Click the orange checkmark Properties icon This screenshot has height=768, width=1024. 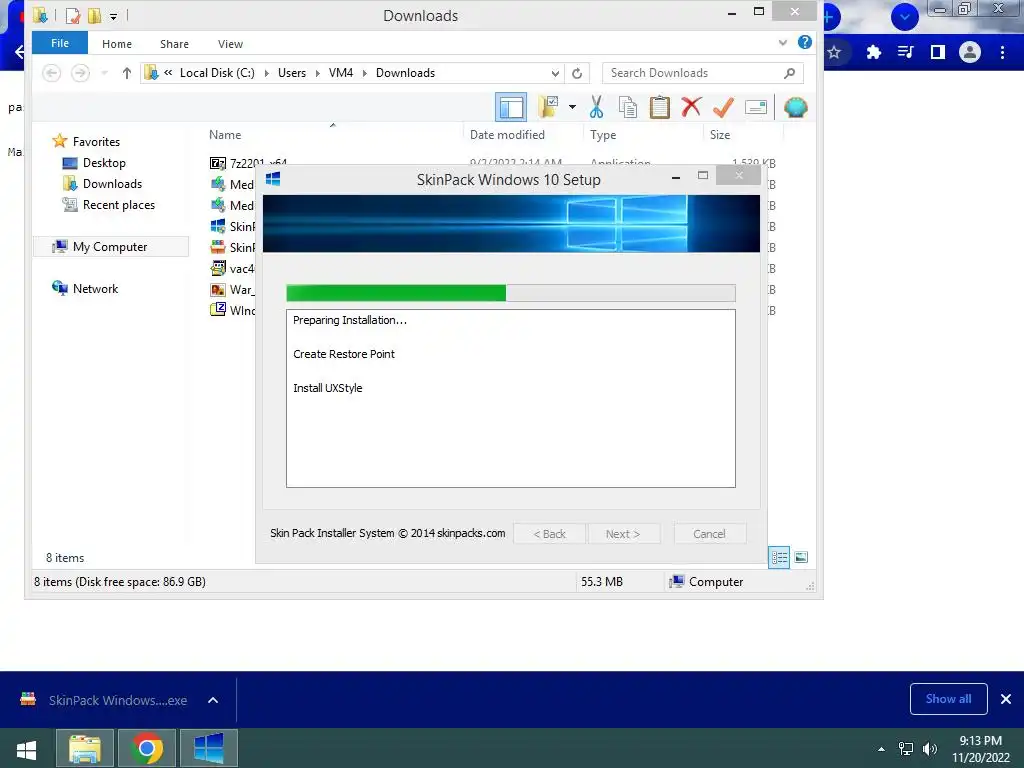click(723, 107)
